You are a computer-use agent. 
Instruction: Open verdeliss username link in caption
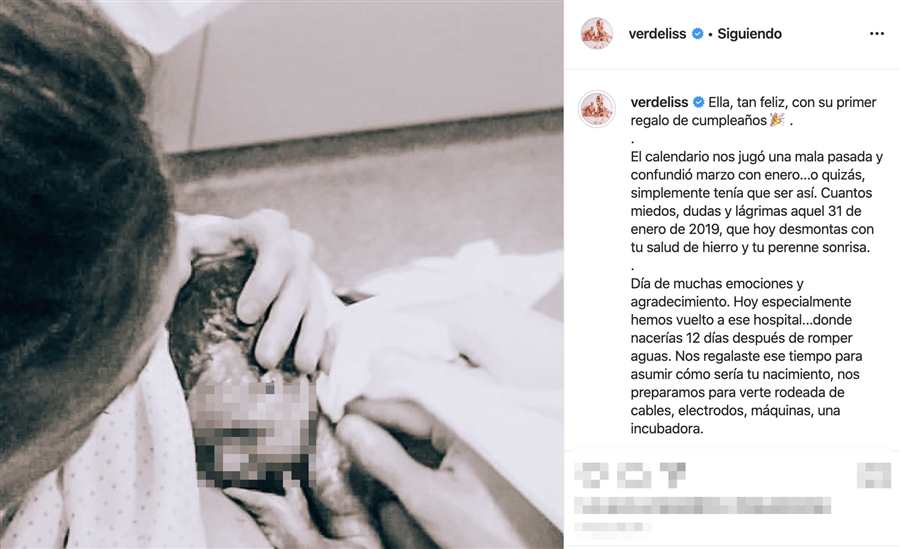(659, 102)
